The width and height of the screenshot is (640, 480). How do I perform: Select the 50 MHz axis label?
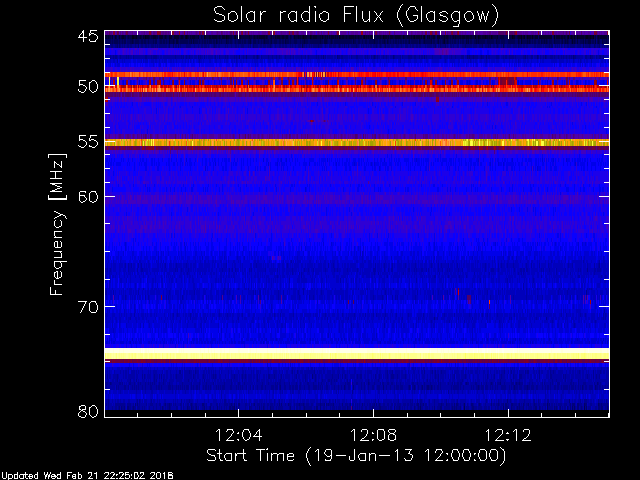tap(88, 87)
